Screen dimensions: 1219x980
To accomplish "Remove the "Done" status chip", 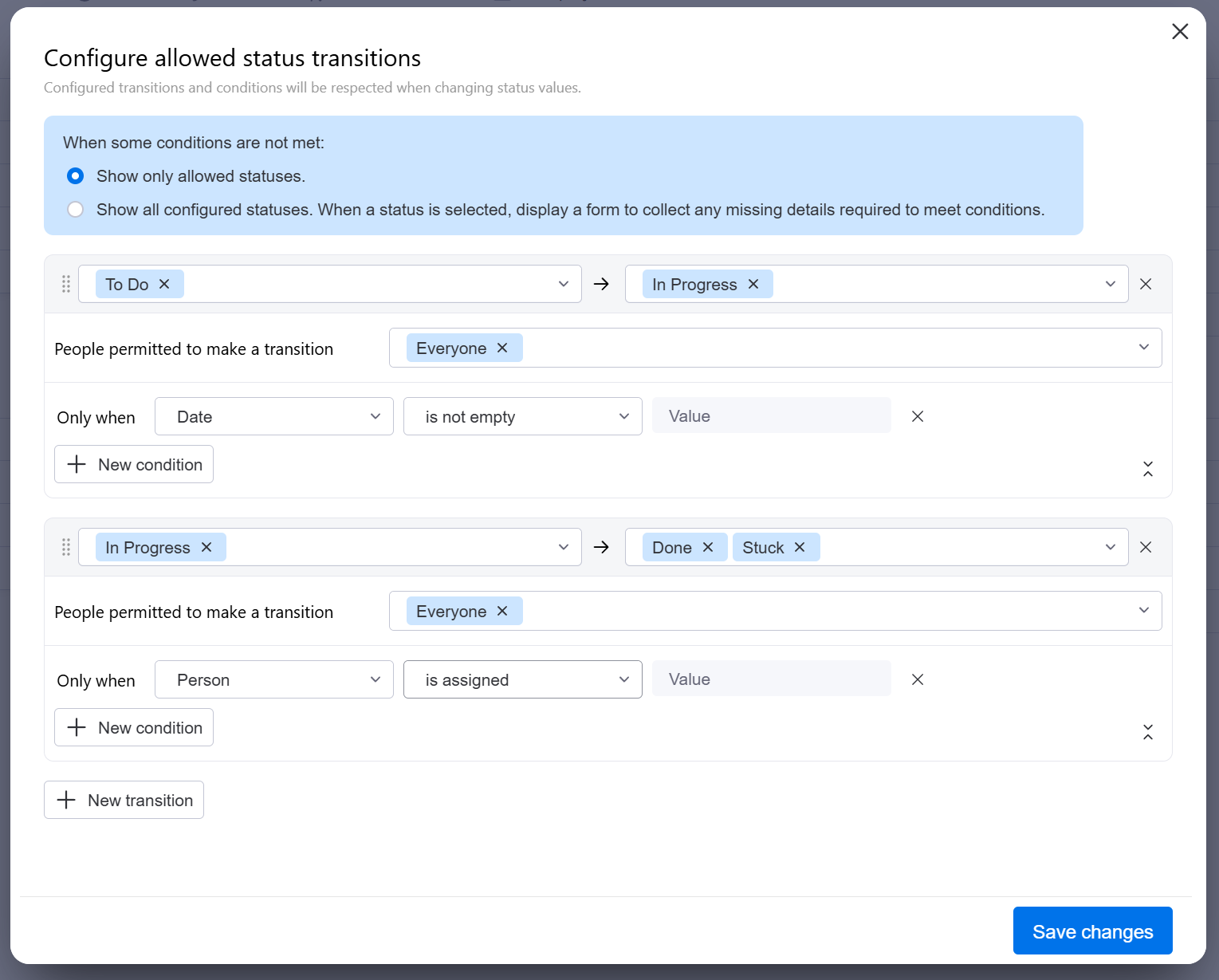I will tap(707, 547).
